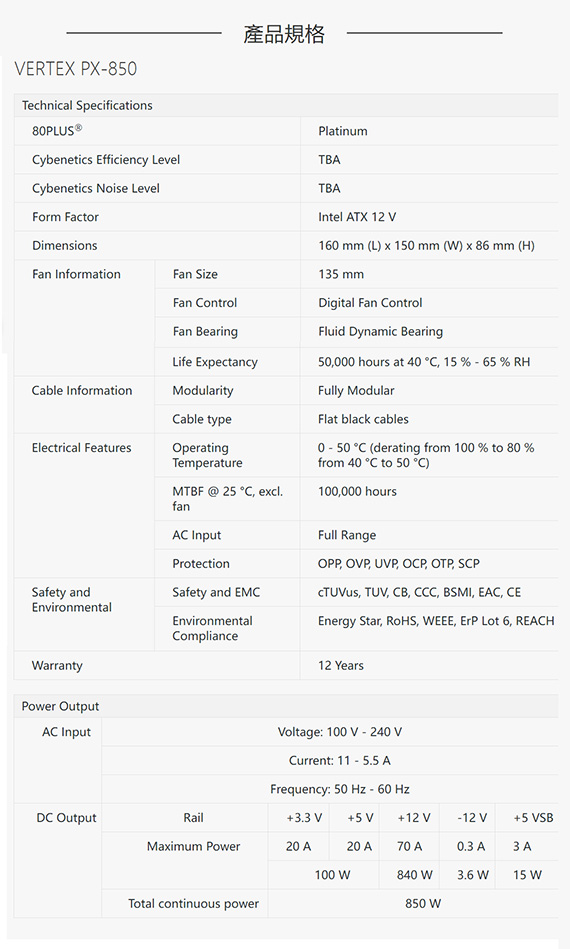
Task: Select the 850 W total continuous power cell
Action: click(x=423, y=904)
